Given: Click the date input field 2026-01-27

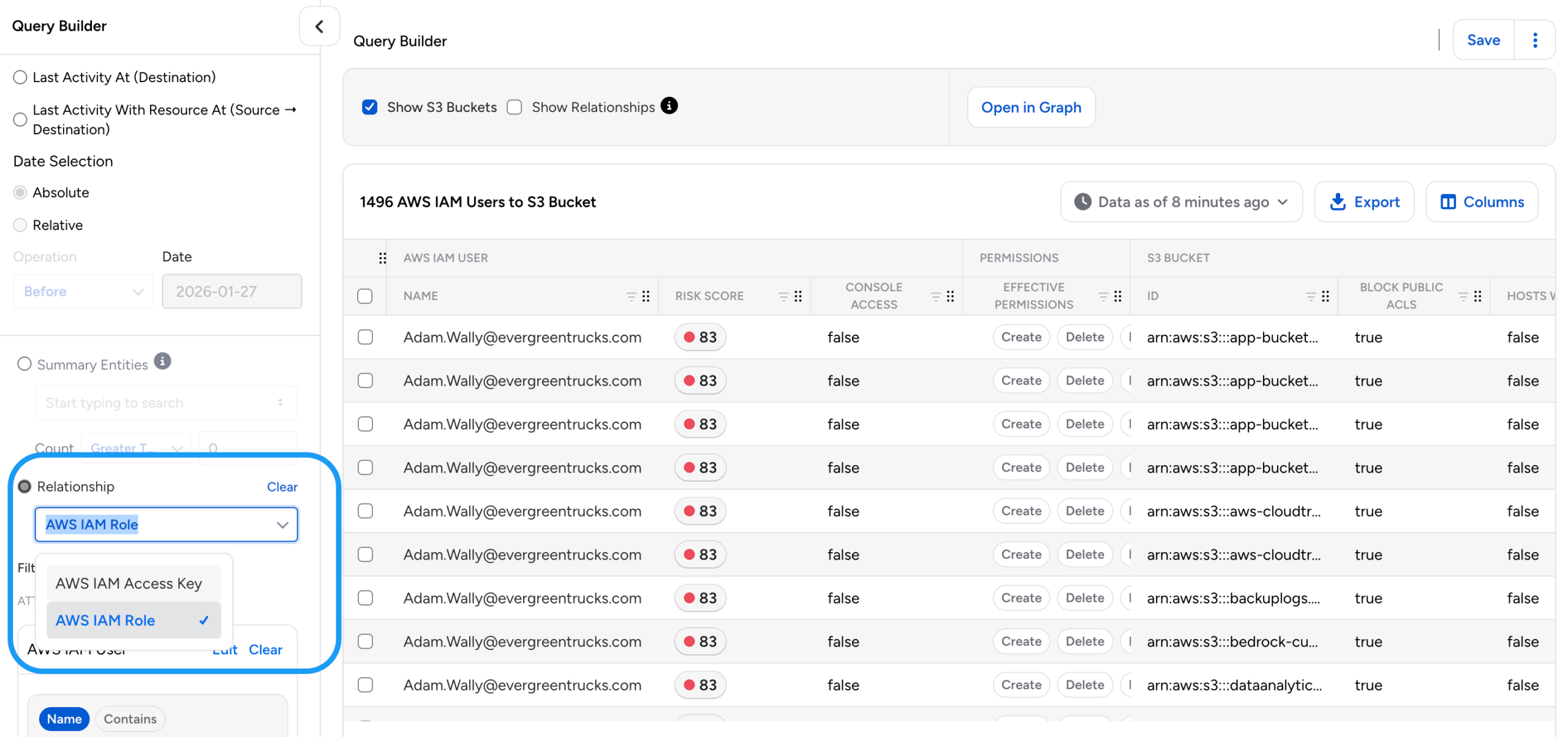Looking at the screenshot, I should (232, 291).
